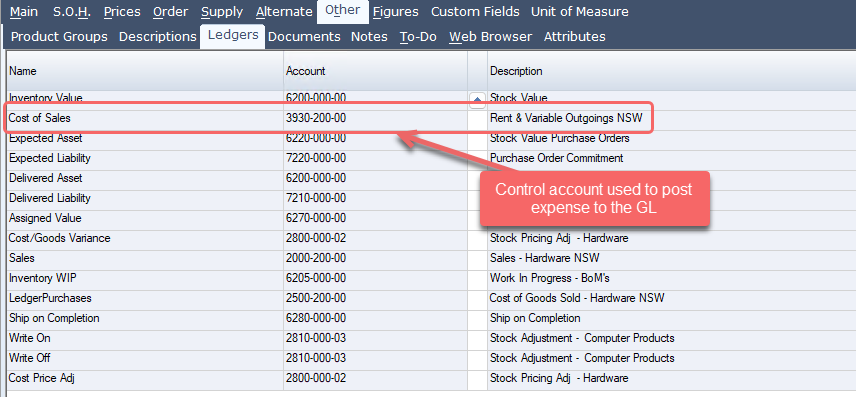Click the Sales ledger name
856x397 pixels.
point(22,258)
